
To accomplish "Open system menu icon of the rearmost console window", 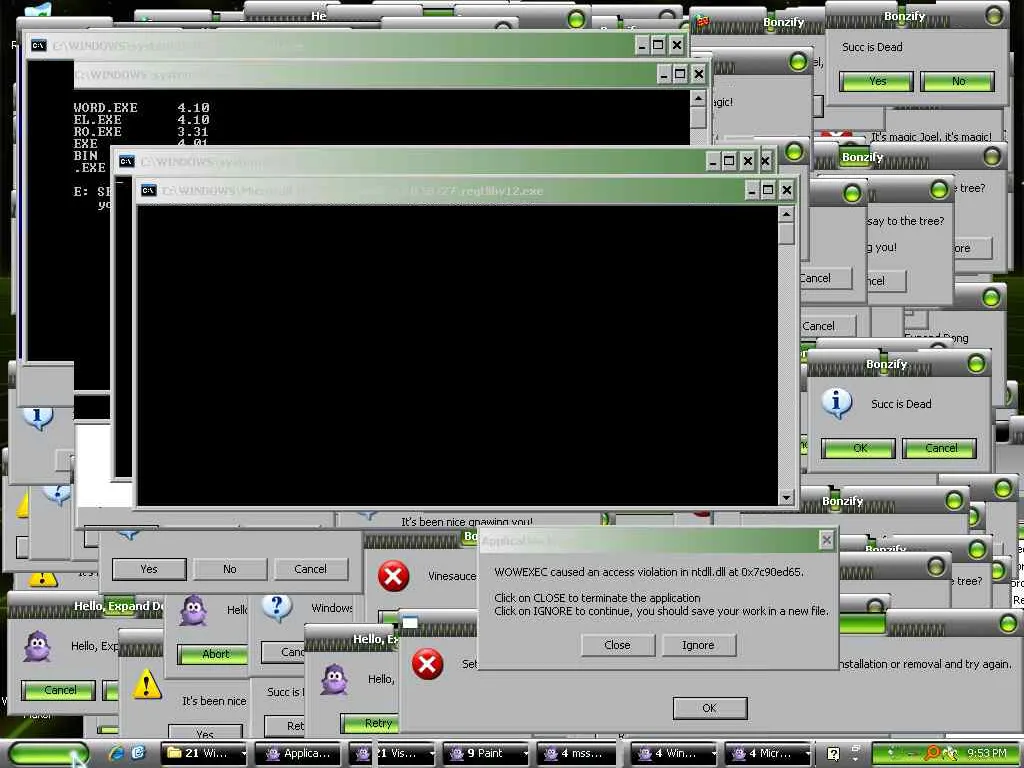I will pyautogui.click(x=39, y=45).
